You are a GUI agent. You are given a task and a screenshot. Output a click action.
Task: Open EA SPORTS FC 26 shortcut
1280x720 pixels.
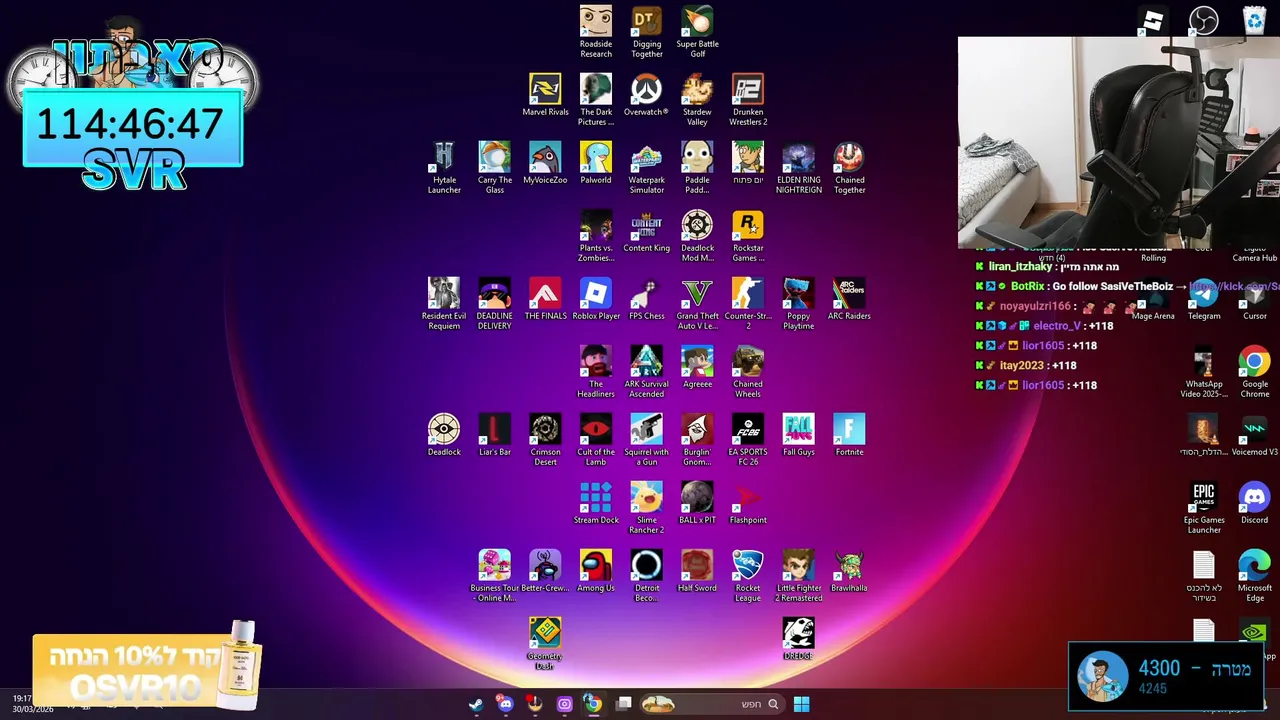coord(748,439)
